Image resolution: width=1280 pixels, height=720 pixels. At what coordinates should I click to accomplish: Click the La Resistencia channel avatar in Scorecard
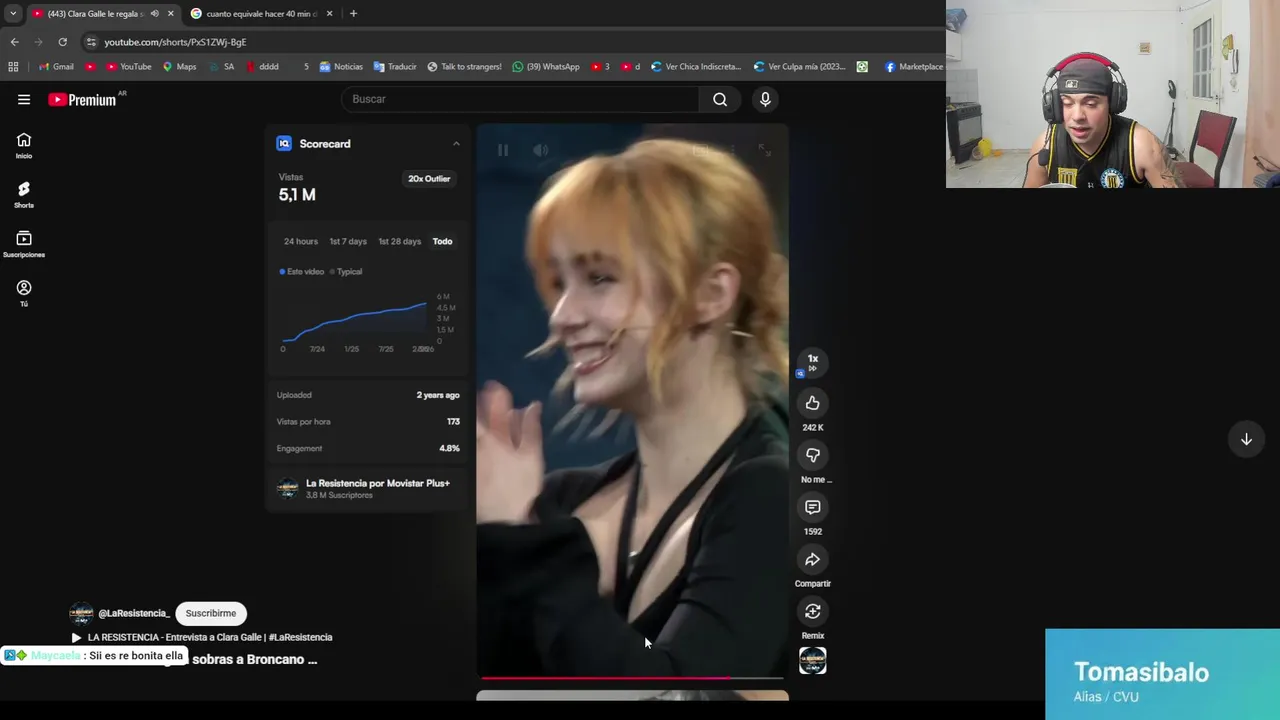tap(288, 488)
